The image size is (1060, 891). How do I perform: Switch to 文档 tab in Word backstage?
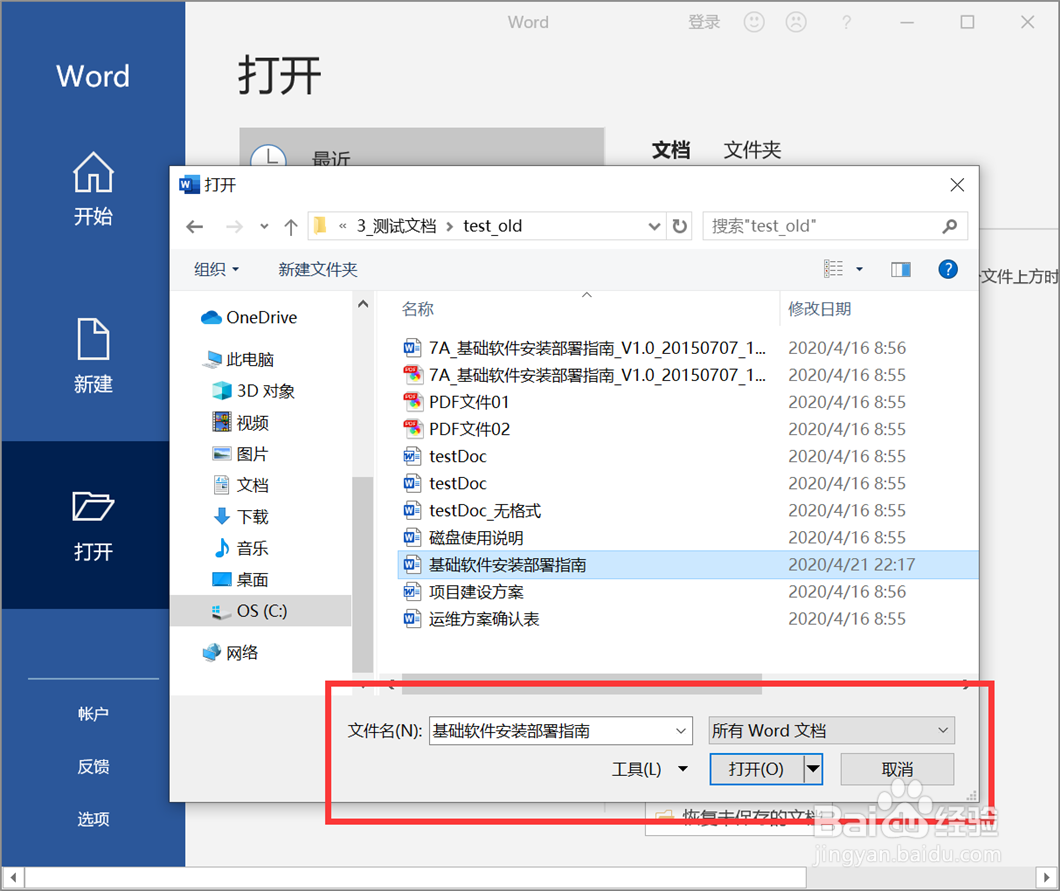pos(671,149)
